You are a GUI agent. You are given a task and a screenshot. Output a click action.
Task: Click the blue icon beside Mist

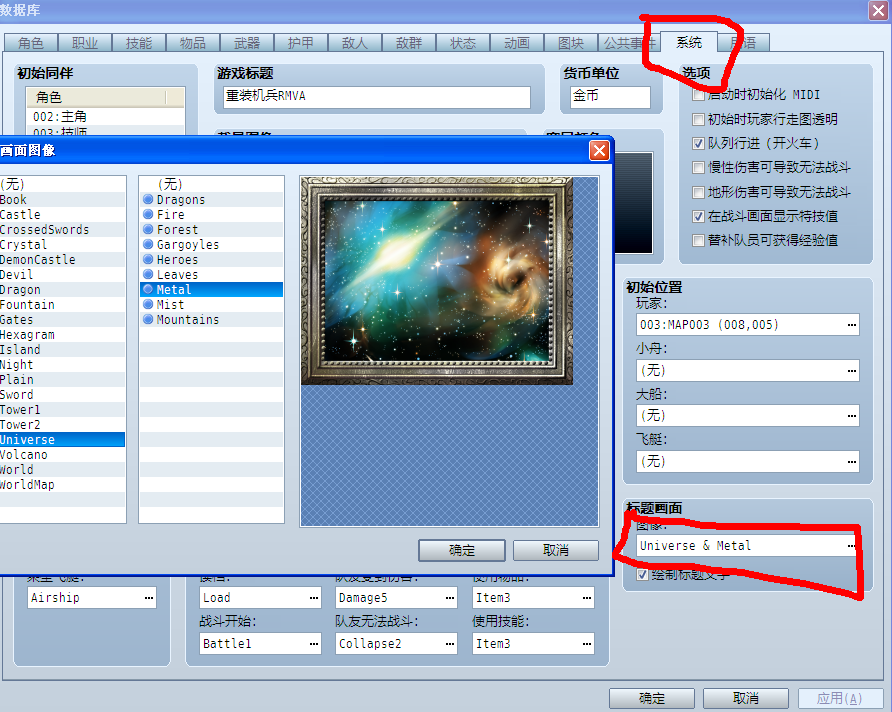[148, 304]
